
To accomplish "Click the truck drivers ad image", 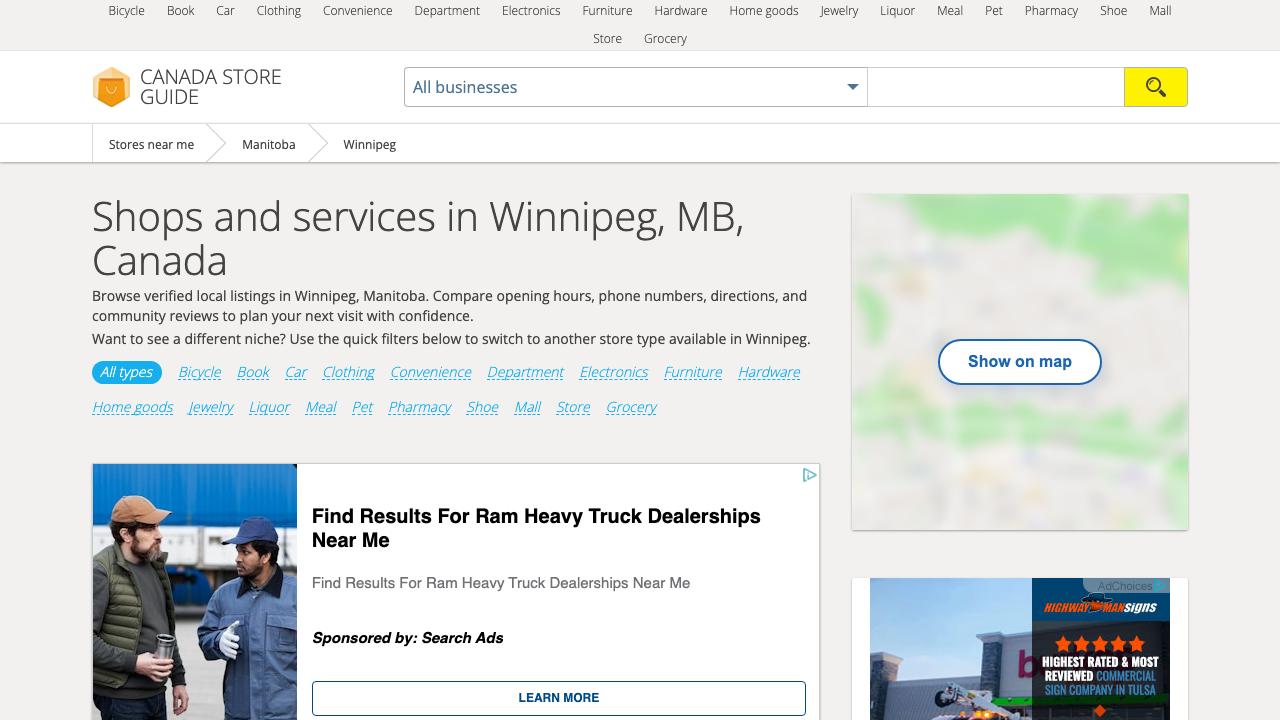I will 195,590.
